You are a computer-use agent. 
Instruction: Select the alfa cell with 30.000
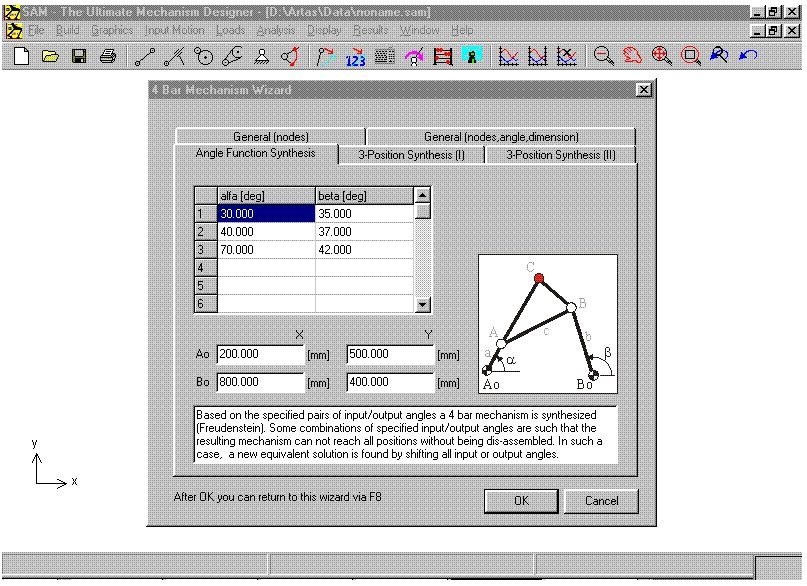click(x=266, y=214)
